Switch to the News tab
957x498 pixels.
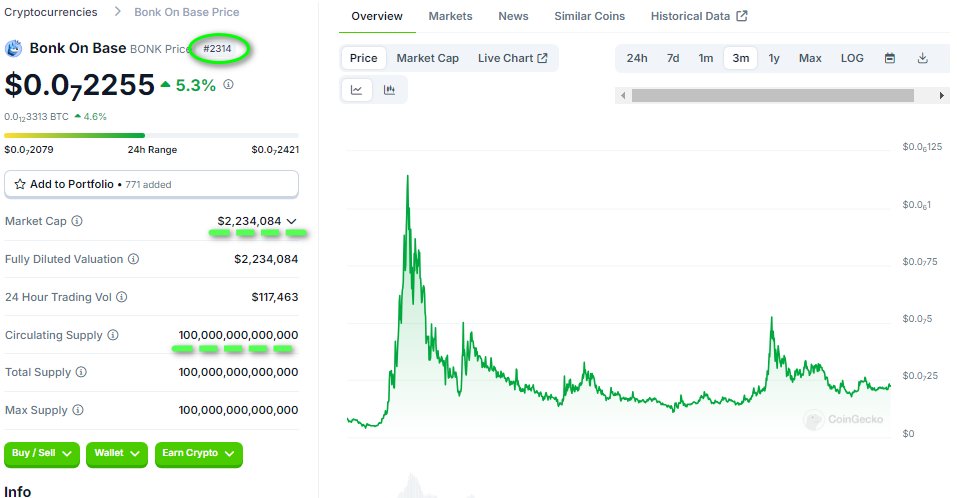point(513,16)
